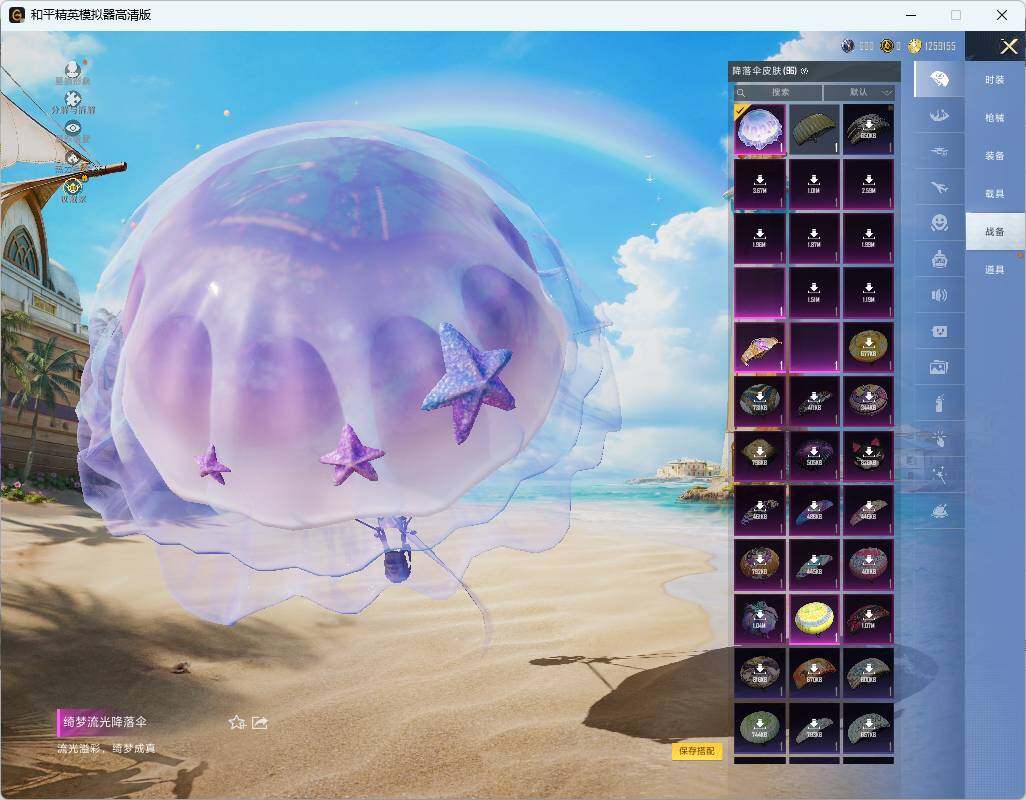Image resolution: width=1026 pixels, height=800 pixels.
Task: Switch to the 枪械 tab
Action: pyautogui.click(x=995, y=118)
